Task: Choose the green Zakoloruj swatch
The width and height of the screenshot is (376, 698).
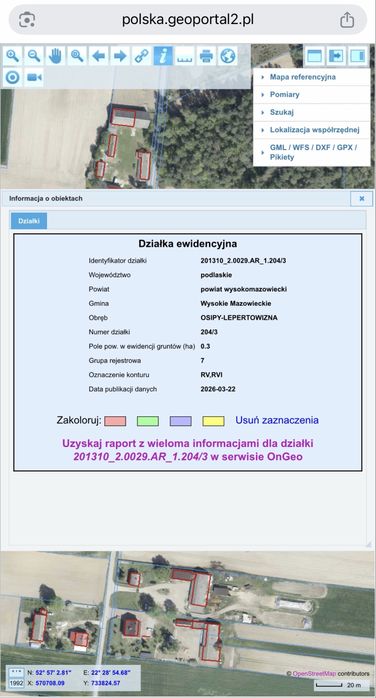Action: tap(148, 421)
